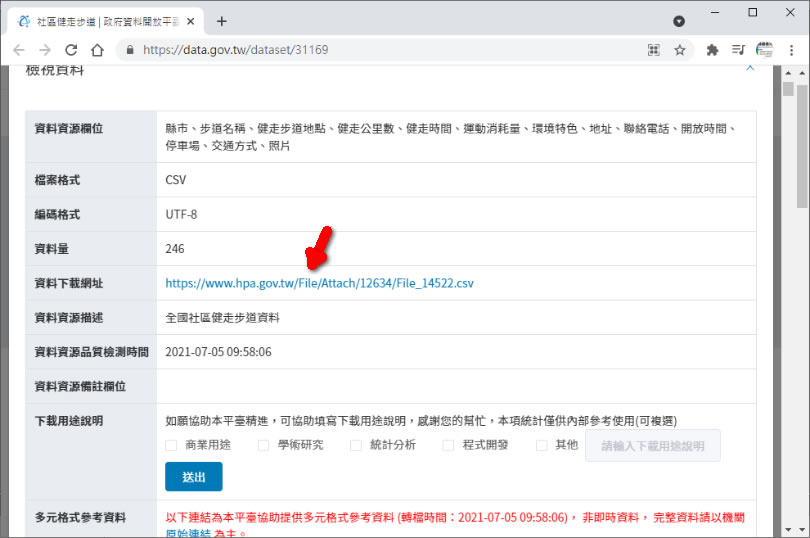Open the browser home page
810x538 pixels.
[98, 50]
